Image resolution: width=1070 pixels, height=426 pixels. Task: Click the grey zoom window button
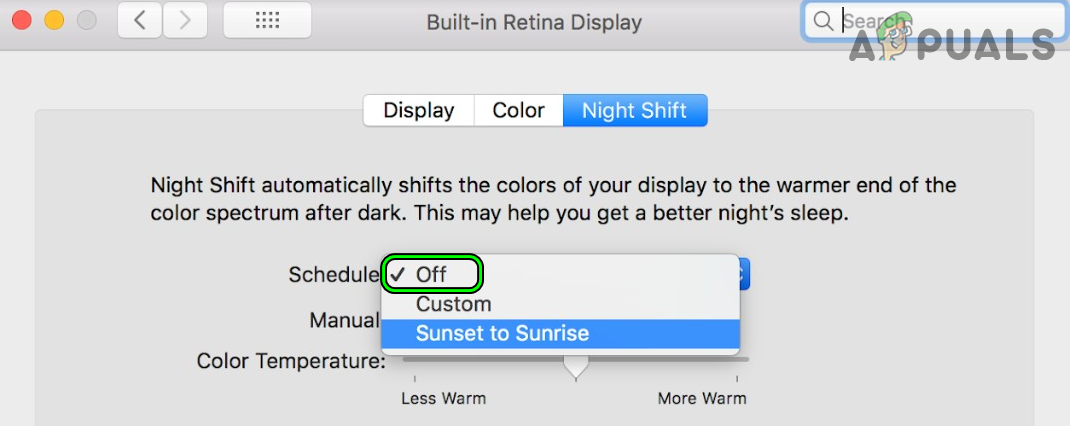(x=87, y=20)
